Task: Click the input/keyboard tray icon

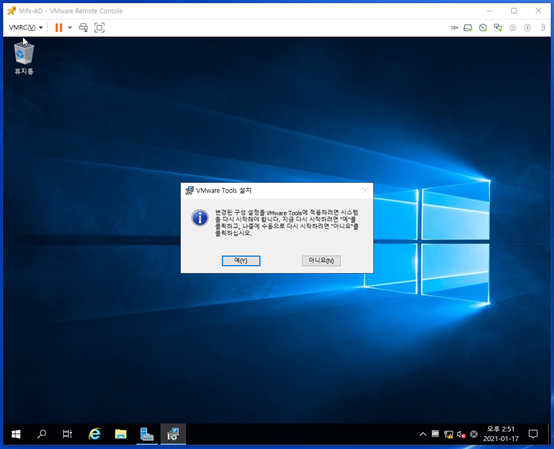Action: pos(435,434)
